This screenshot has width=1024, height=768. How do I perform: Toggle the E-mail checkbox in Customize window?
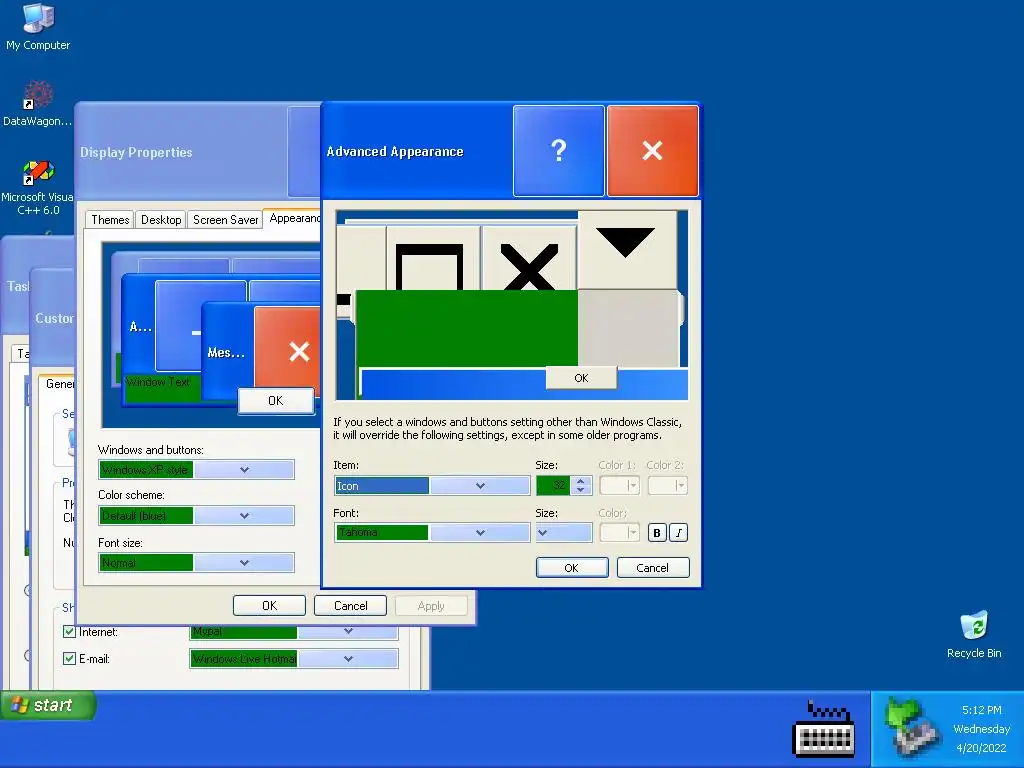pos(69,658)
